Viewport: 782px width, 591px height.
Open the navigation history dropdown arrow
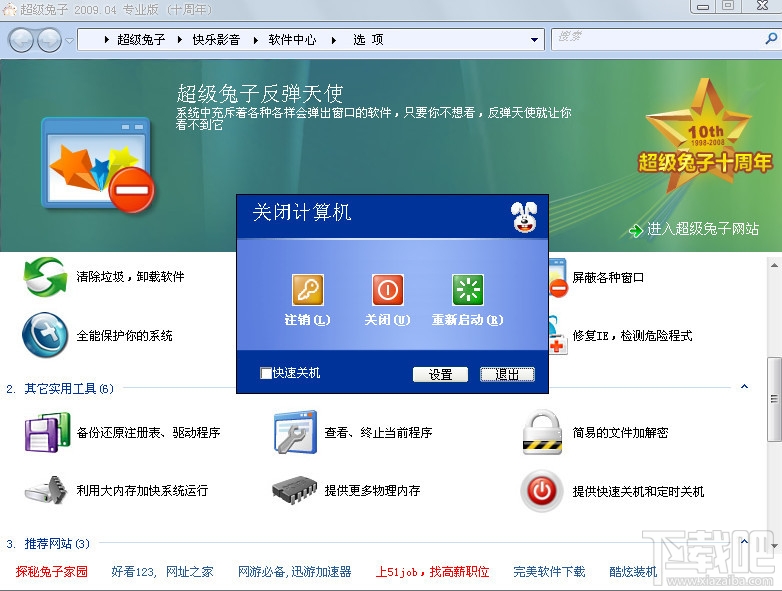click(69, 40)
